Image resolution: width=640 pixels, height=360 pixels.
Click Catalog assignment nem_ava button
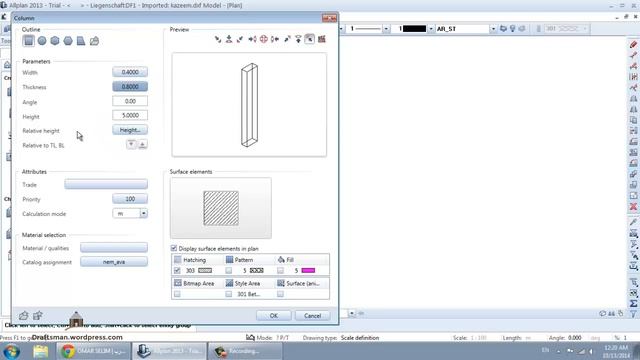pos(114,262)
